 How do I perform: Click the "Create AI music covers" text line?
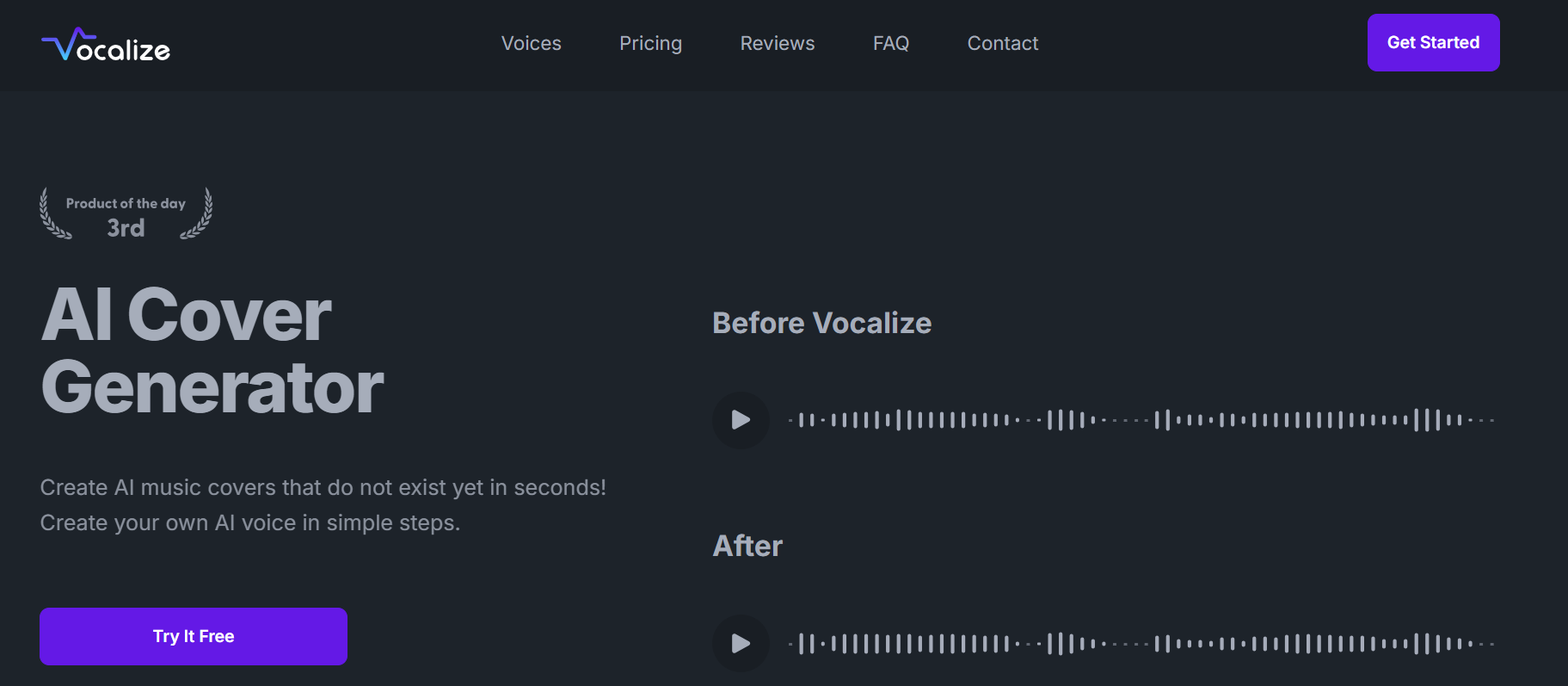pyautogui.click(x=323, y=487)
